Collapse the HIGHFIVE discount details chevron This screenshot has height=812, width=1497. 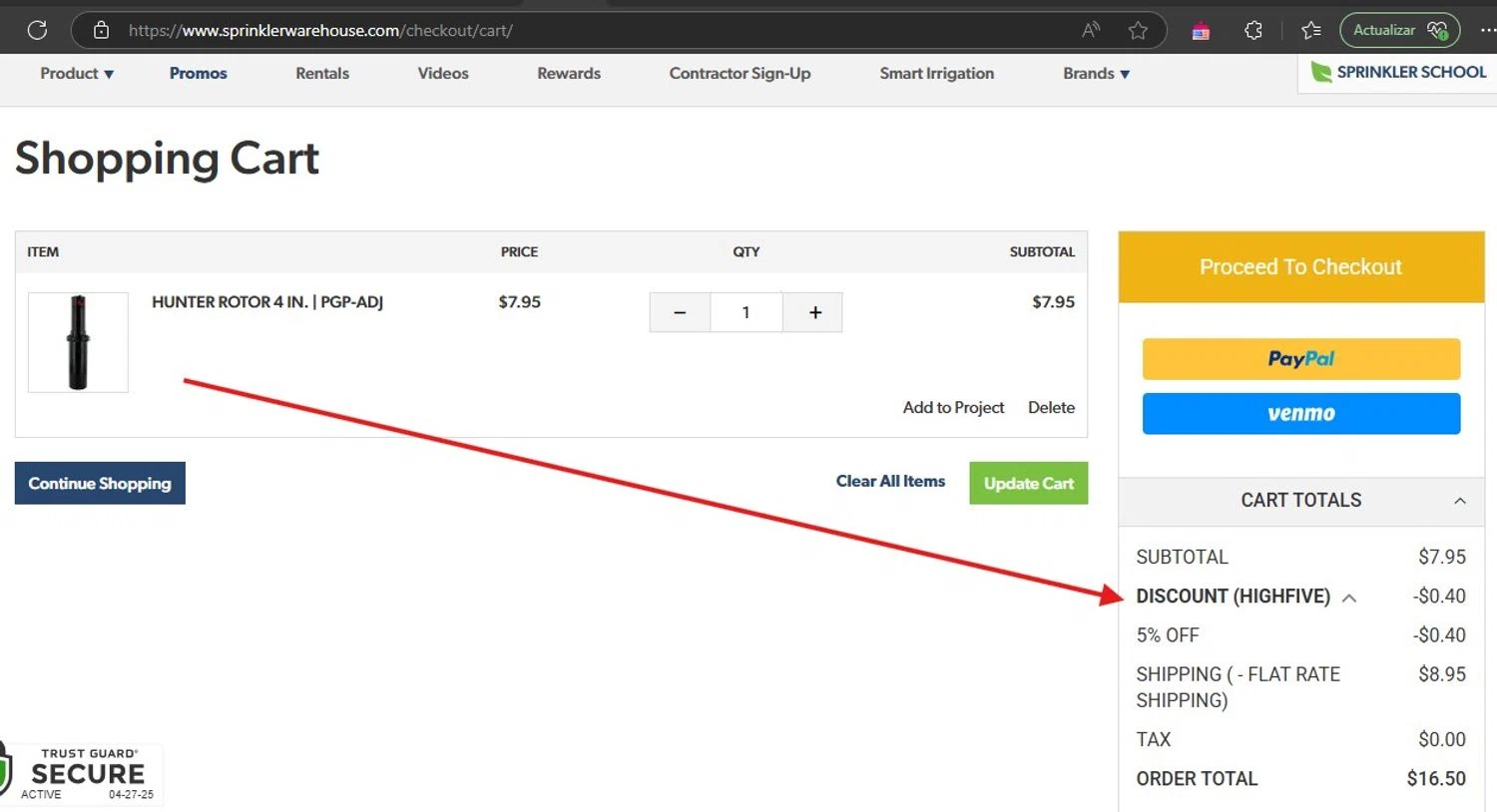tap(1349, 598)
